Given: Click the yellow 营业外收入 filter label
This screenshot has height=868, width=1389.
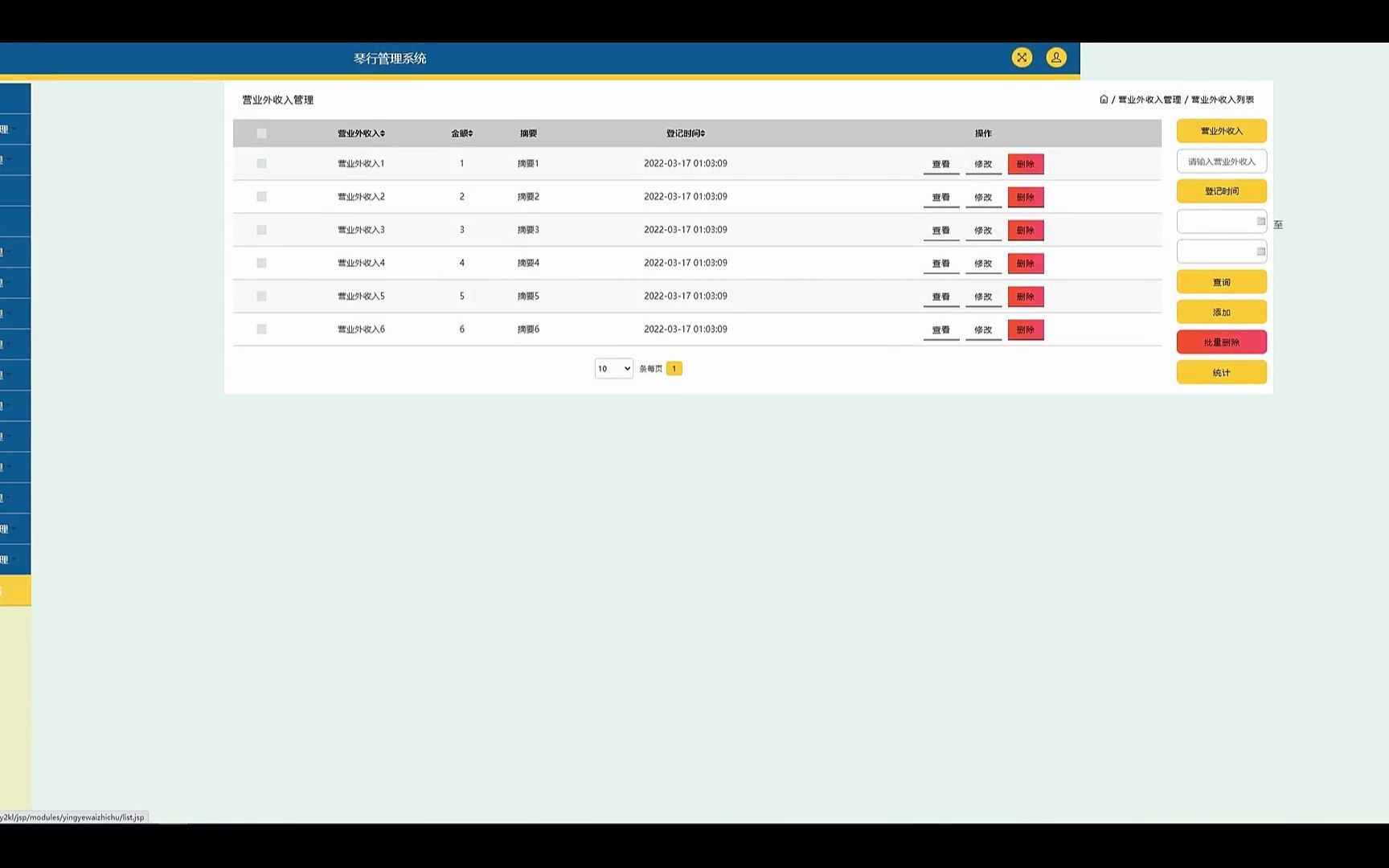Looking at the screenshot, I should (1221, 131).
